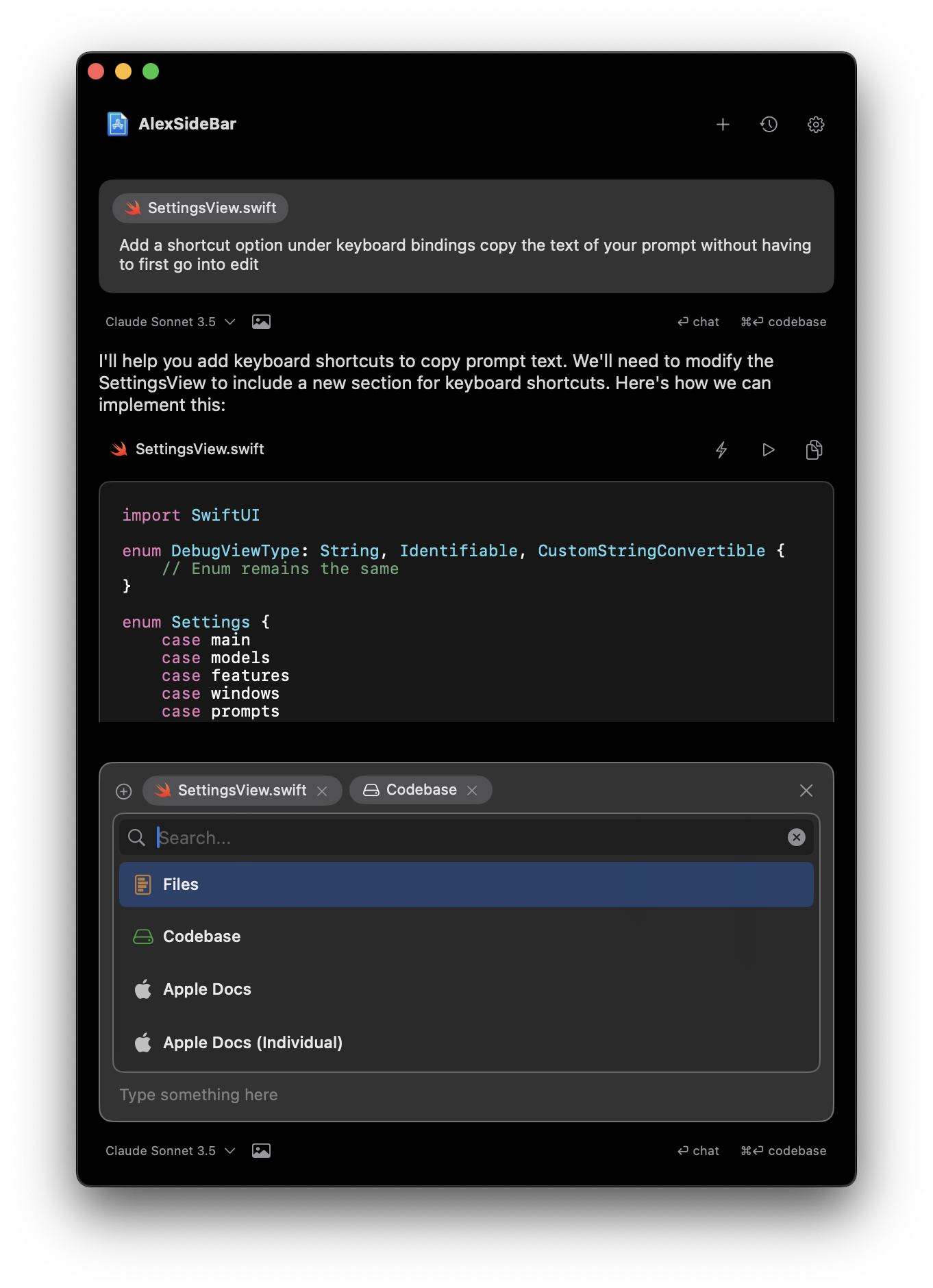This screenshot has width=933, height=1288.
Task: Choose Files in context list
Action: [466, 884]
